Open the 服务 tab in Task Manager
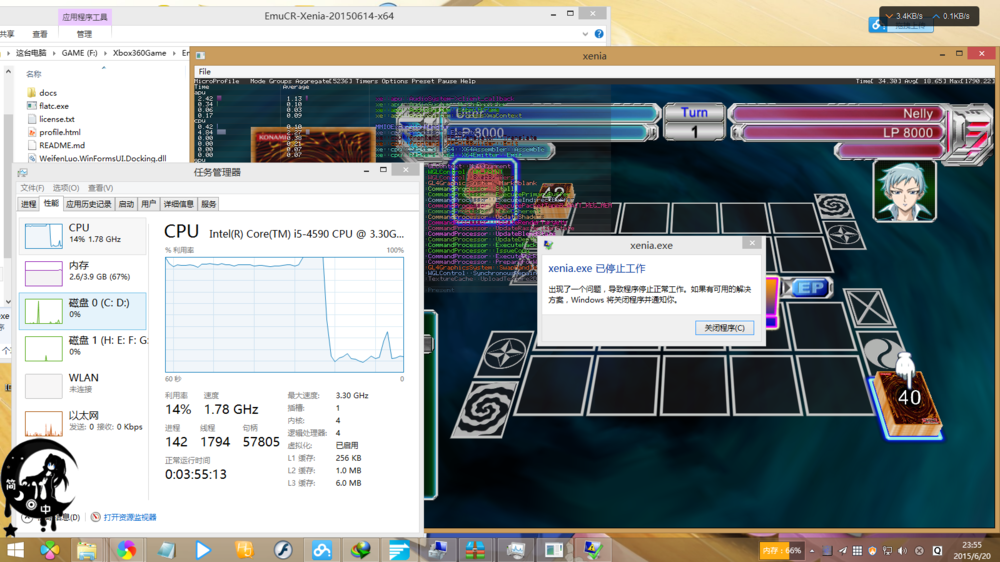This screenshot has width=1000, height=562. [x=209, y=204]
